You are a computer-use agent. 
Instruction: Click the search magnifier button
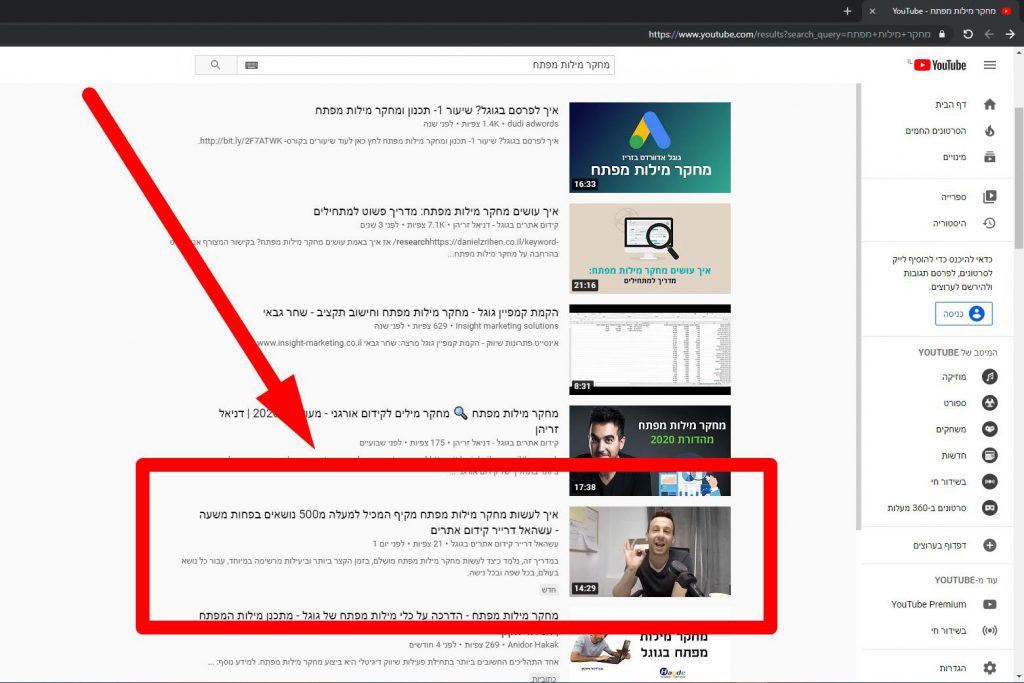point(216,65)
